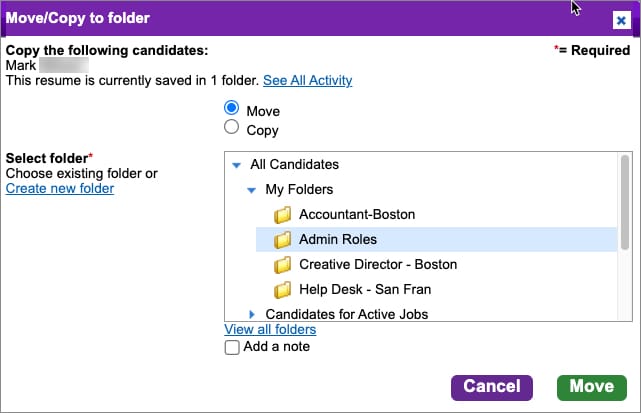Collapse the My Folders tree node
Screen dimensions: 641x413
coord(252,190)
